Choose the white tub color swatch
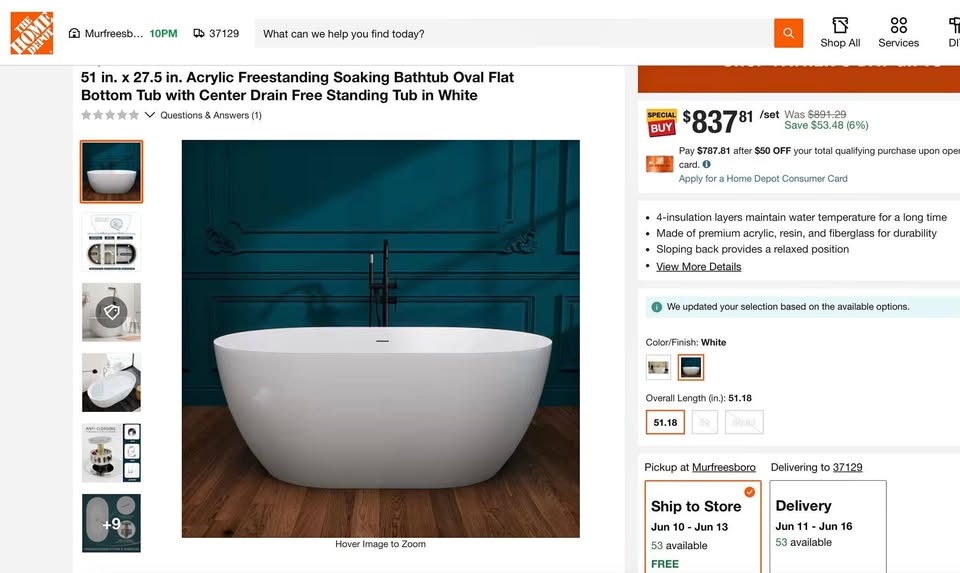This screenshot has width=960, height=573. tap(691, 367)
